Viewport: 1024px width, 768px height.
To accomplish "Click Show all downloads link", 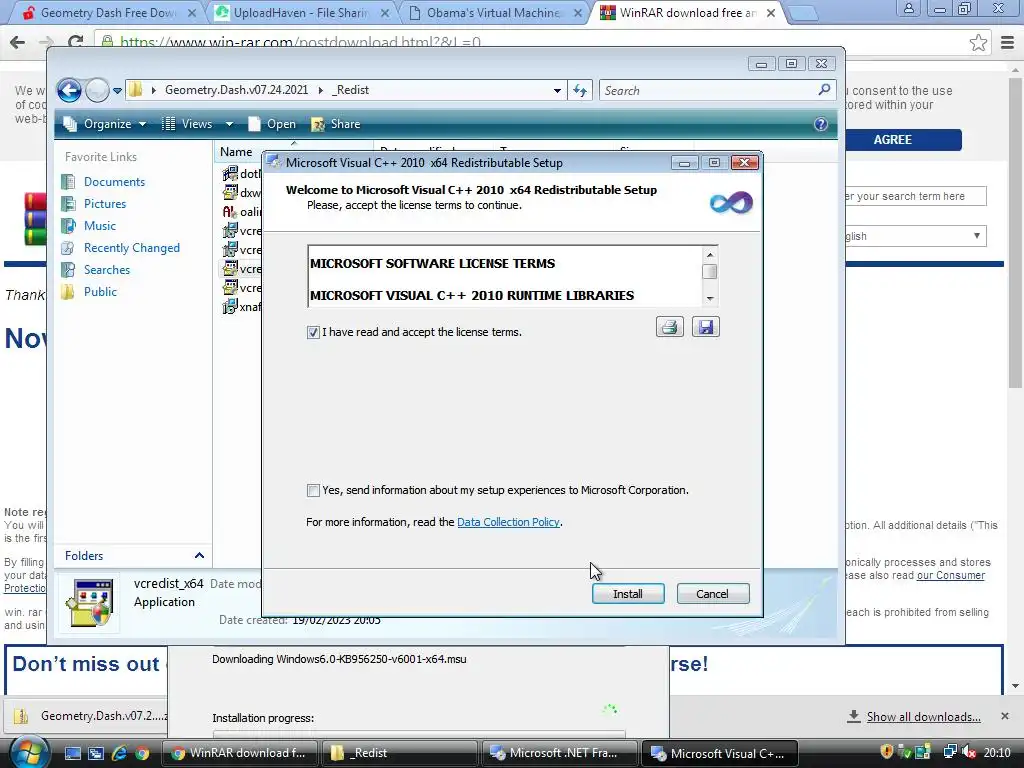I will [923, 717].
